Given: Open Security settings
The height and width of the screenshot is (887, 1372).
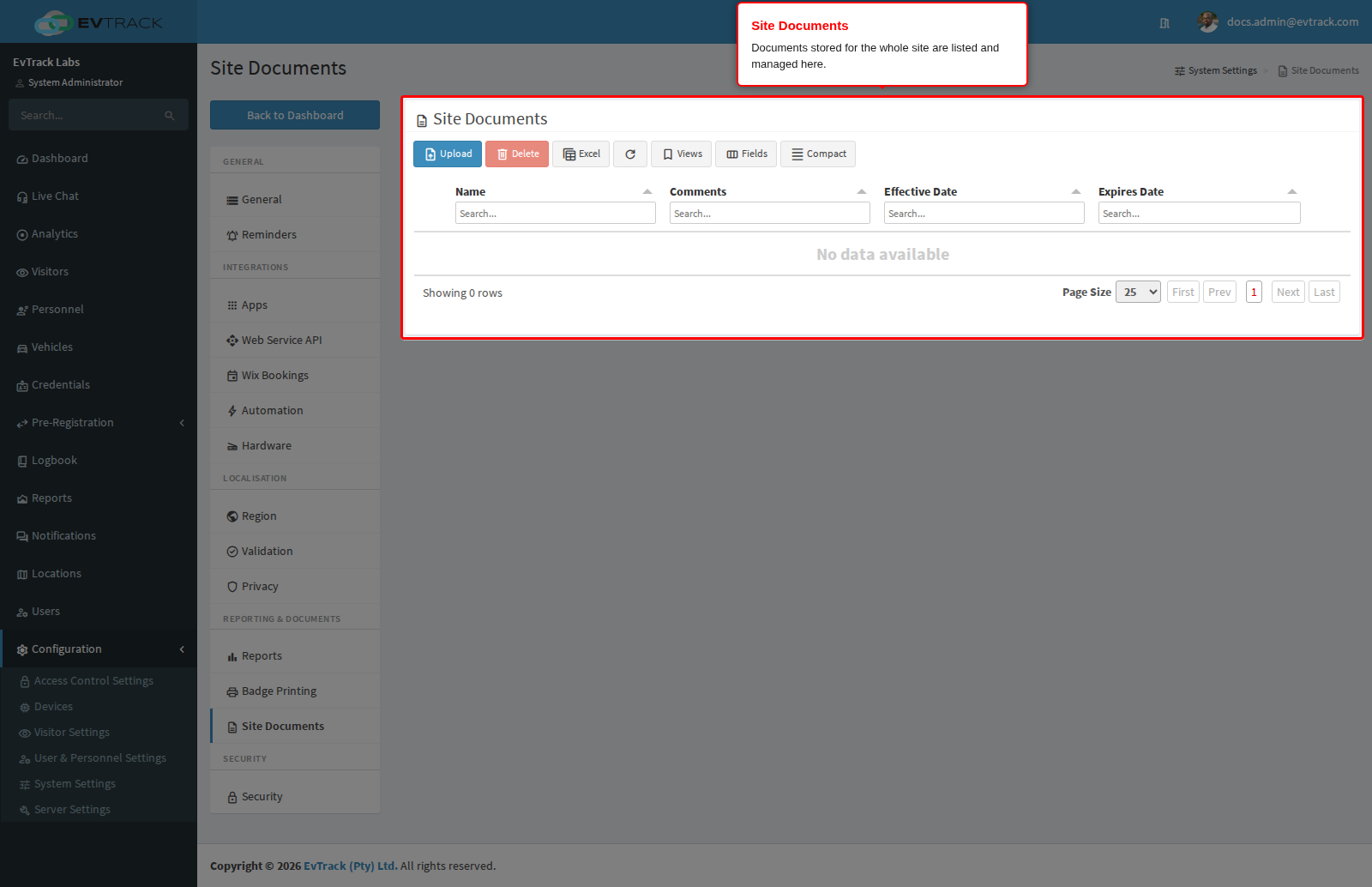Looking at the screenshot, I should pyautogui.click(x=295, y=797).
